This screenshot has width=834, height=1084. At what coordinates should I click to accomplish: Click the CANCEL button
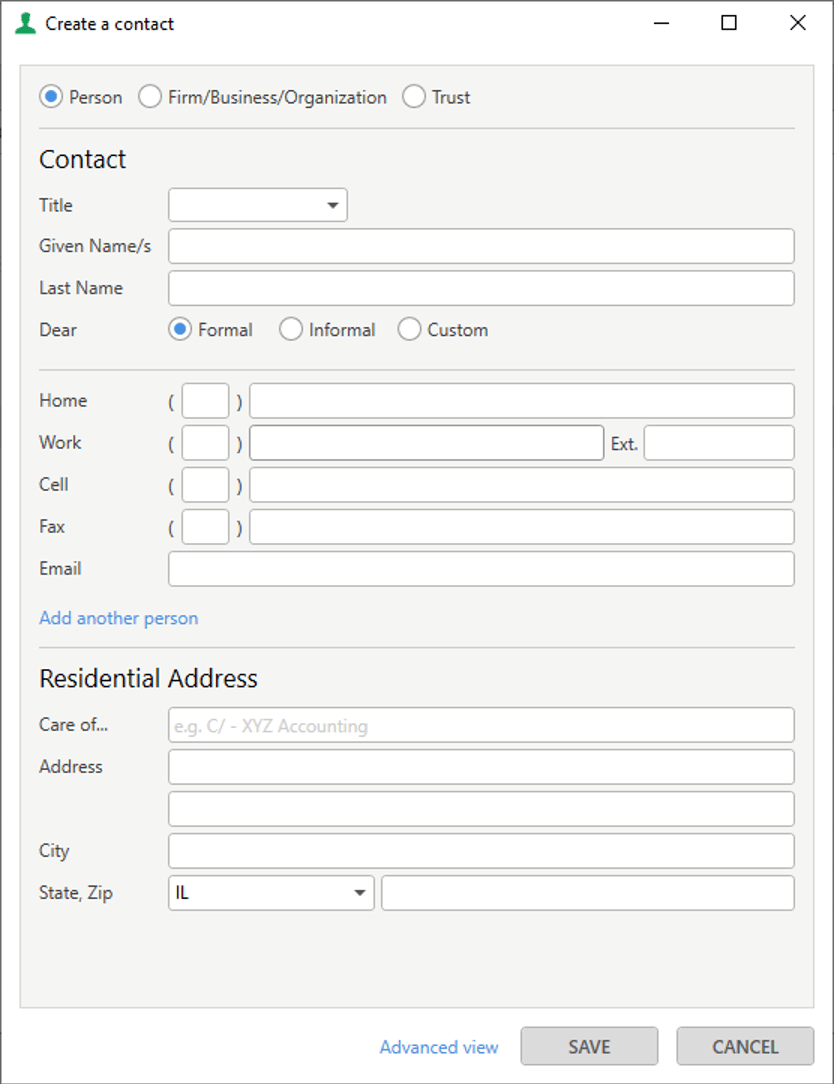pos(745,1047)
